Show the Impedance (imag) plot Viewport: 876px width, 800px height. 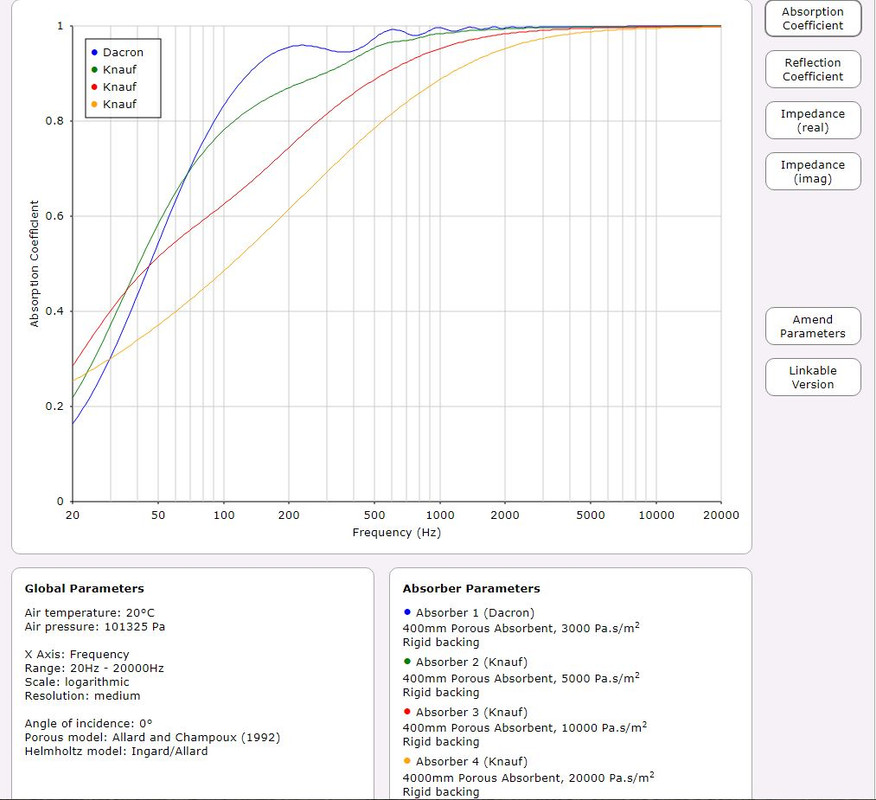pyautogui.click(x=813, y=171)
